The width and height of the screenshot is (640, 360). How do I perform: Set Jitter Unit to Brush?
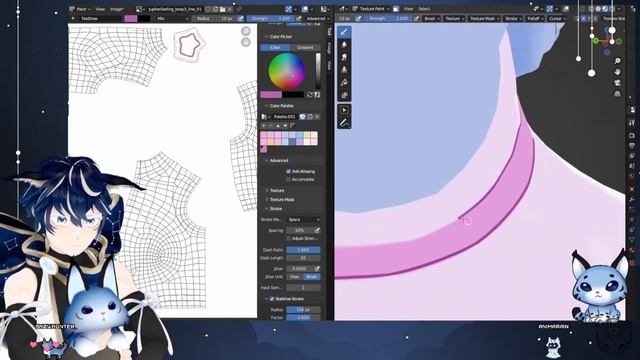click(312, 277)
